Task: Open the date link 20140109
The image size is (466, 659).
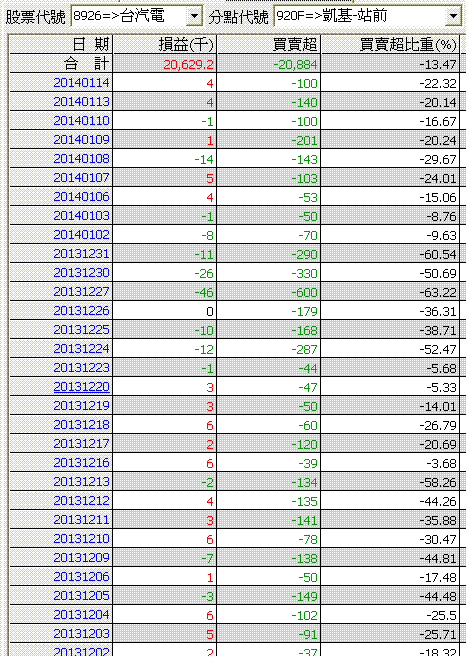Action: pos(82,140)
